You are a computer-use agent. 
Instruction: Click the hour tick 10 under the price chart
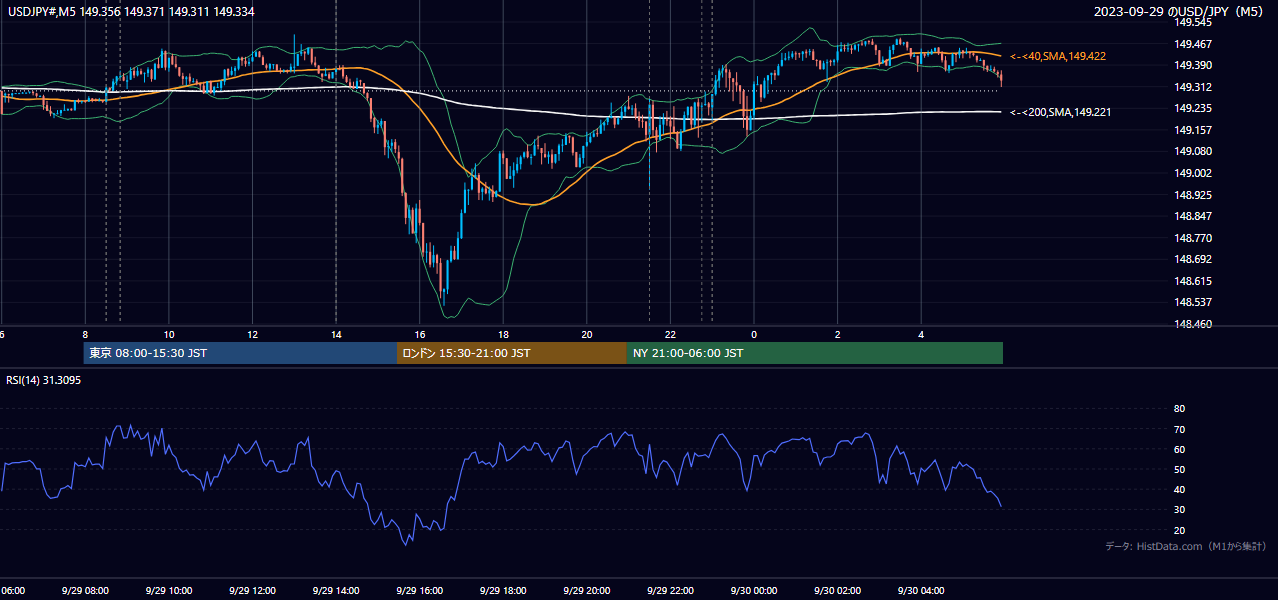point(169,335)
